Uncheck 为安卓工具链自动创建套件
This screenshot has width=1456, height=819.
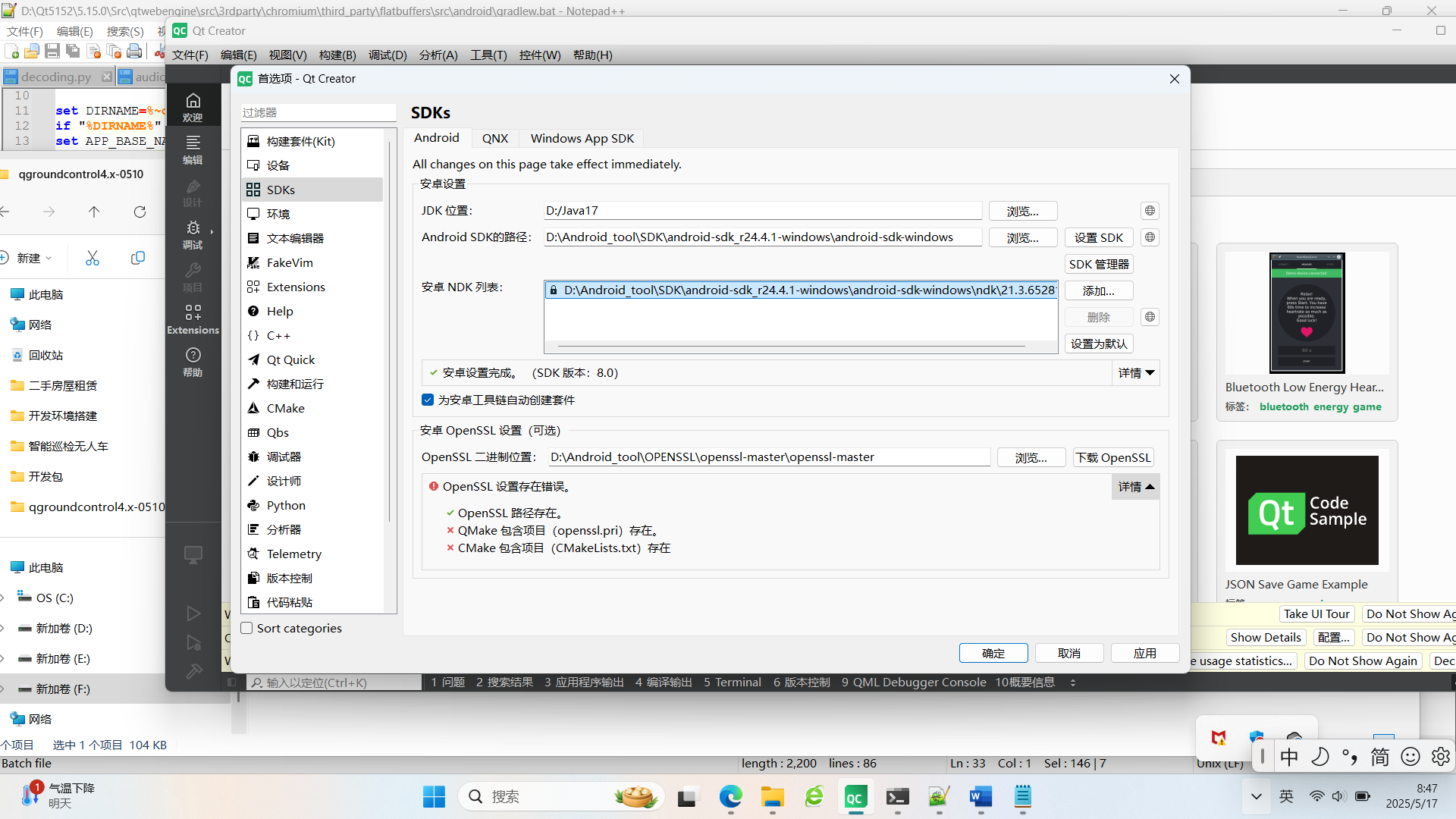pos(428,400)
